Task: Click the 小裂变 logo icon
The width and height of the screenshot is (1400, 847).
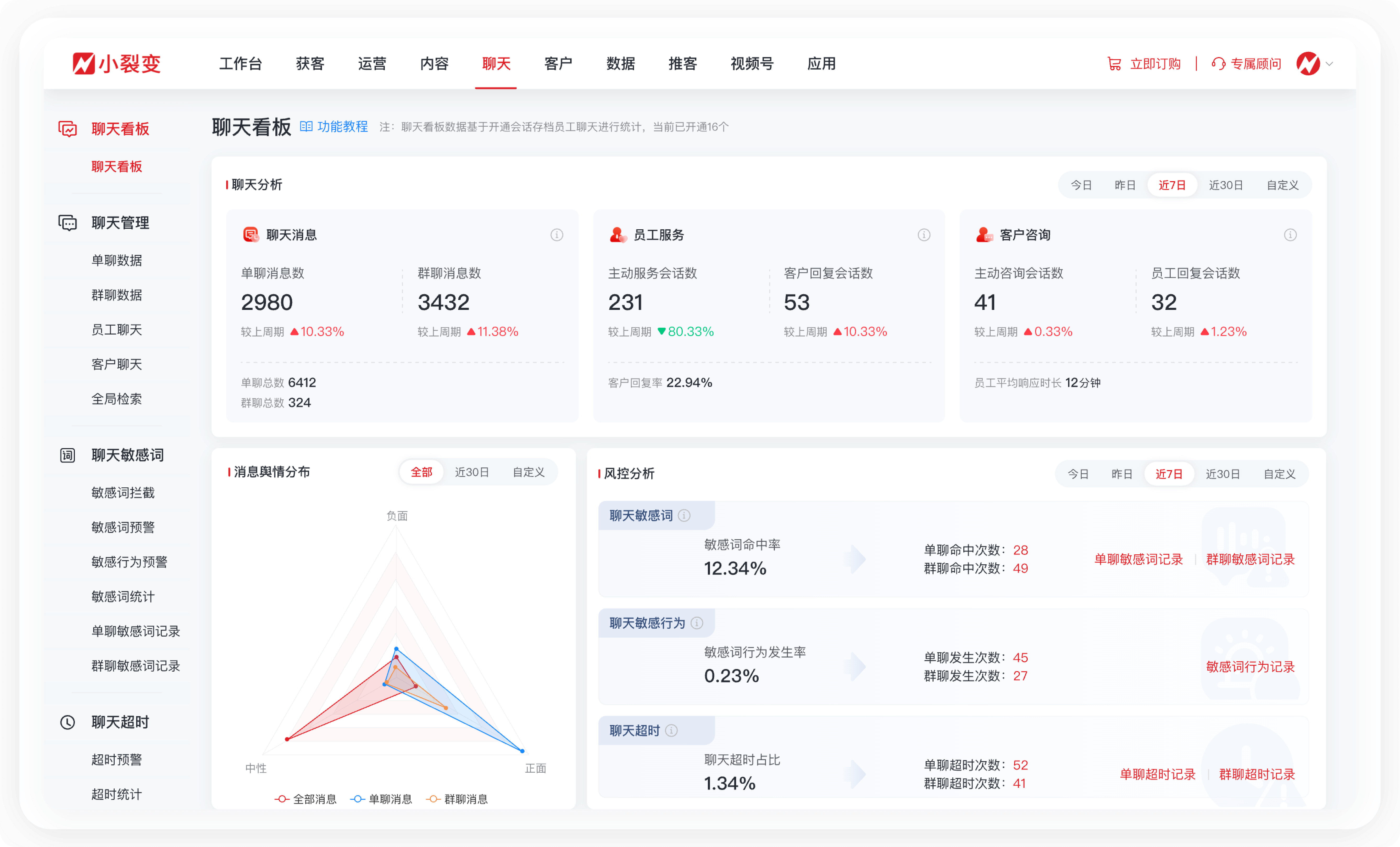Action: click(84, 64)
